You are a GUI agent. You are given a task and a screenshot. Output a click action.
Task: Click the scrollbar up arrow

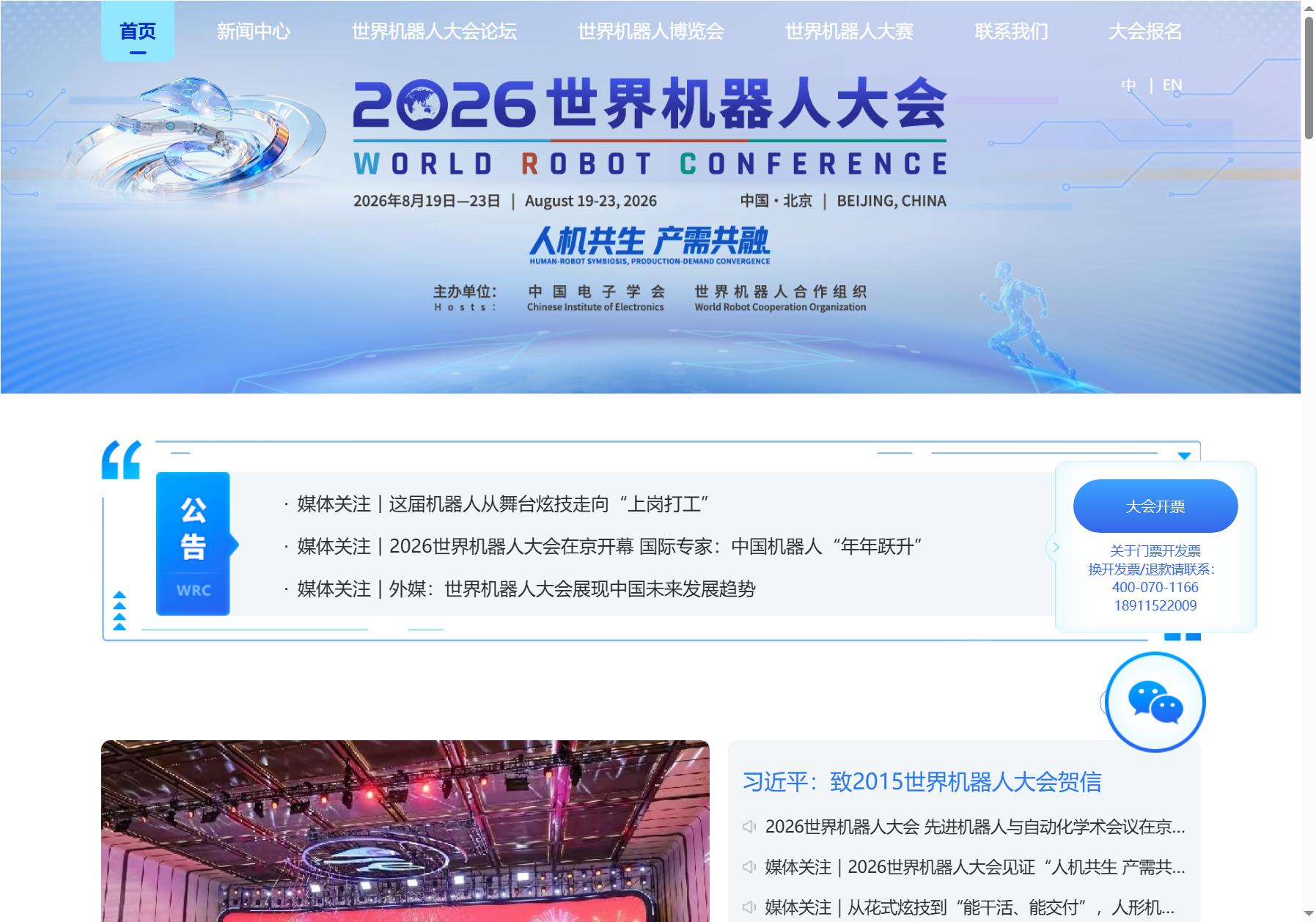(x=1309, y=7)
